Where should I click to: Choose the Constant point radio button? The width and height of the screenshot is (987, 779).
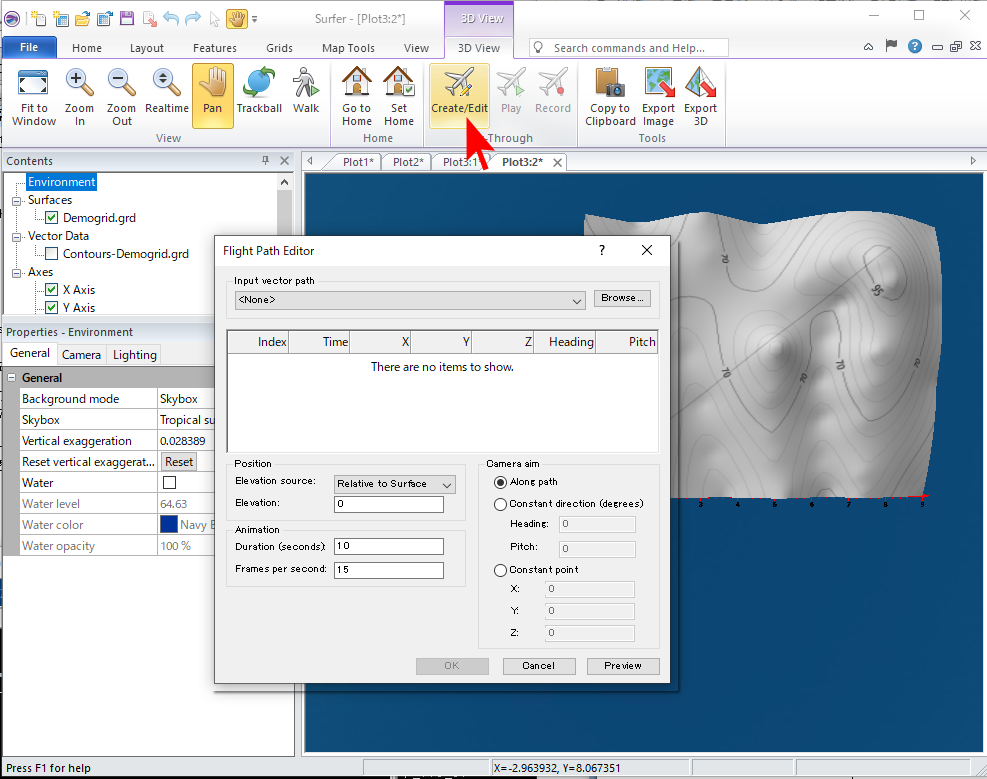coord(501,570)
